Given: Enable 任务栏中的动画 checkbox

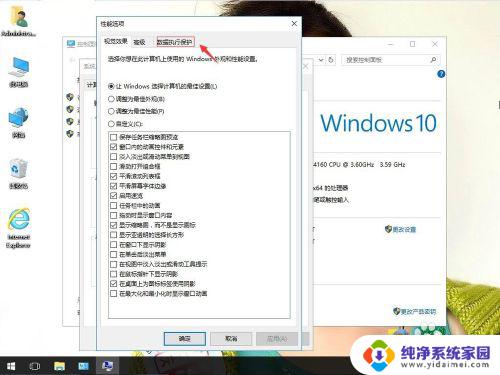Looking at the screenshot, I should 113,205.
